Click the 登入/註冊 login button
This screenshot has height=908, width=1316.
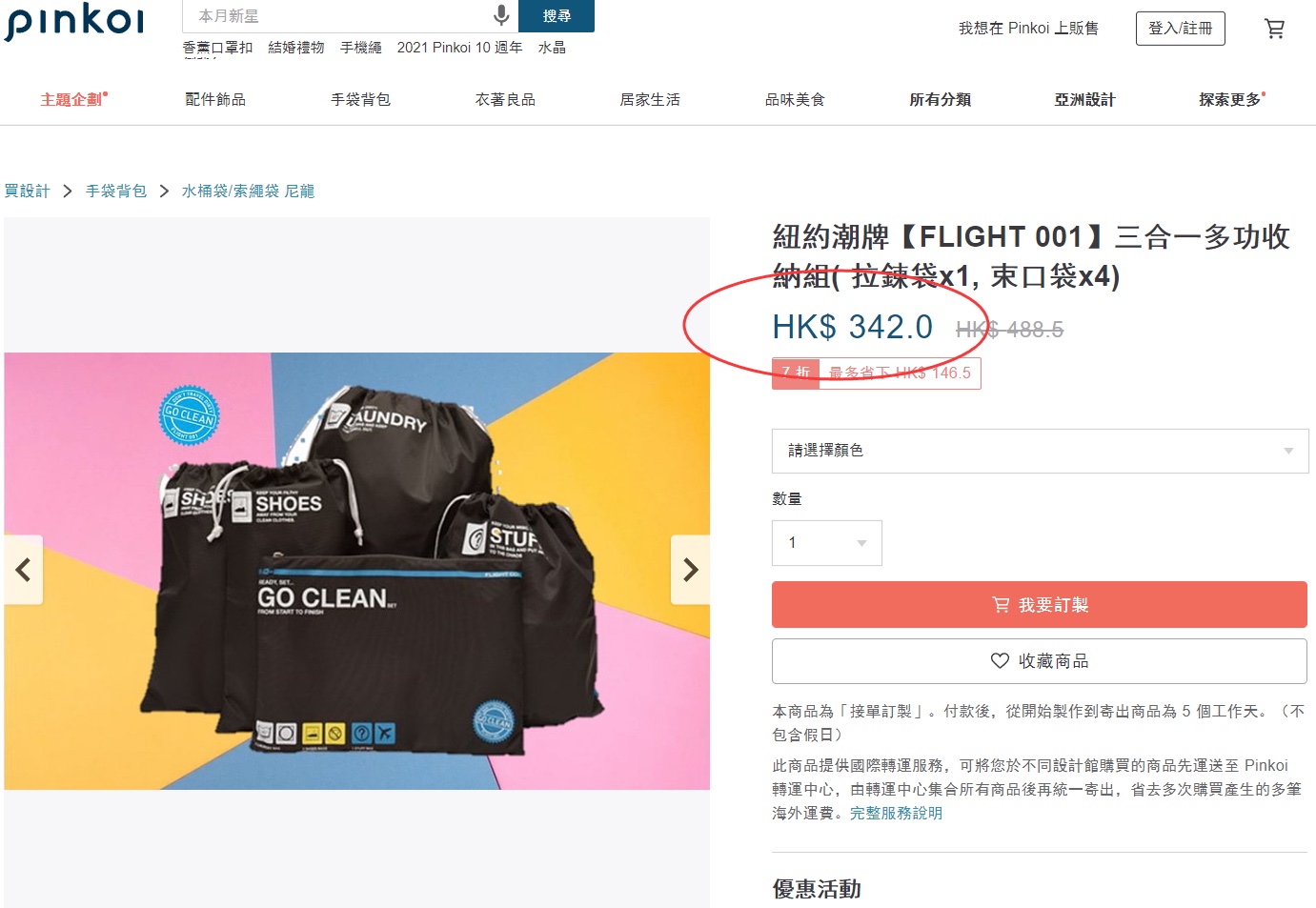[x=1180, y=29]
